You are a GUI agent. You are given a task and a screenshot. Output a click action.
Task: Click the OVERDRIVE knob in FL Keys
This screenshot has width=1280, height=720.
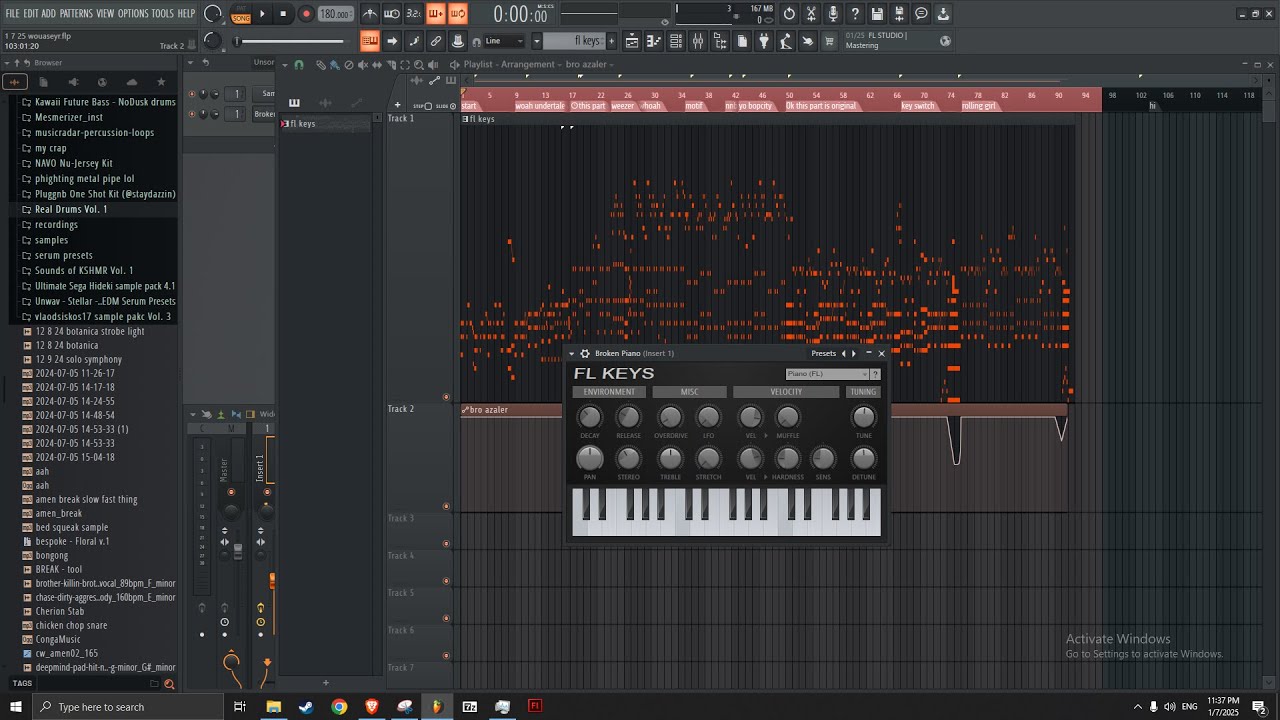(670, 417)
